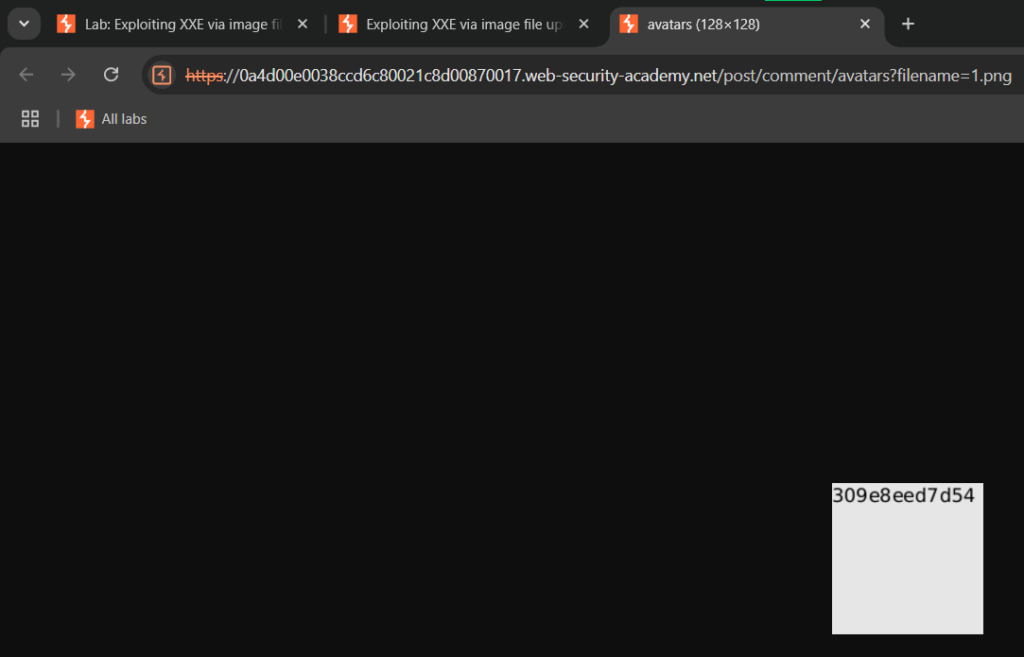
Task: Reload the current page
Action: coord(111,74)
